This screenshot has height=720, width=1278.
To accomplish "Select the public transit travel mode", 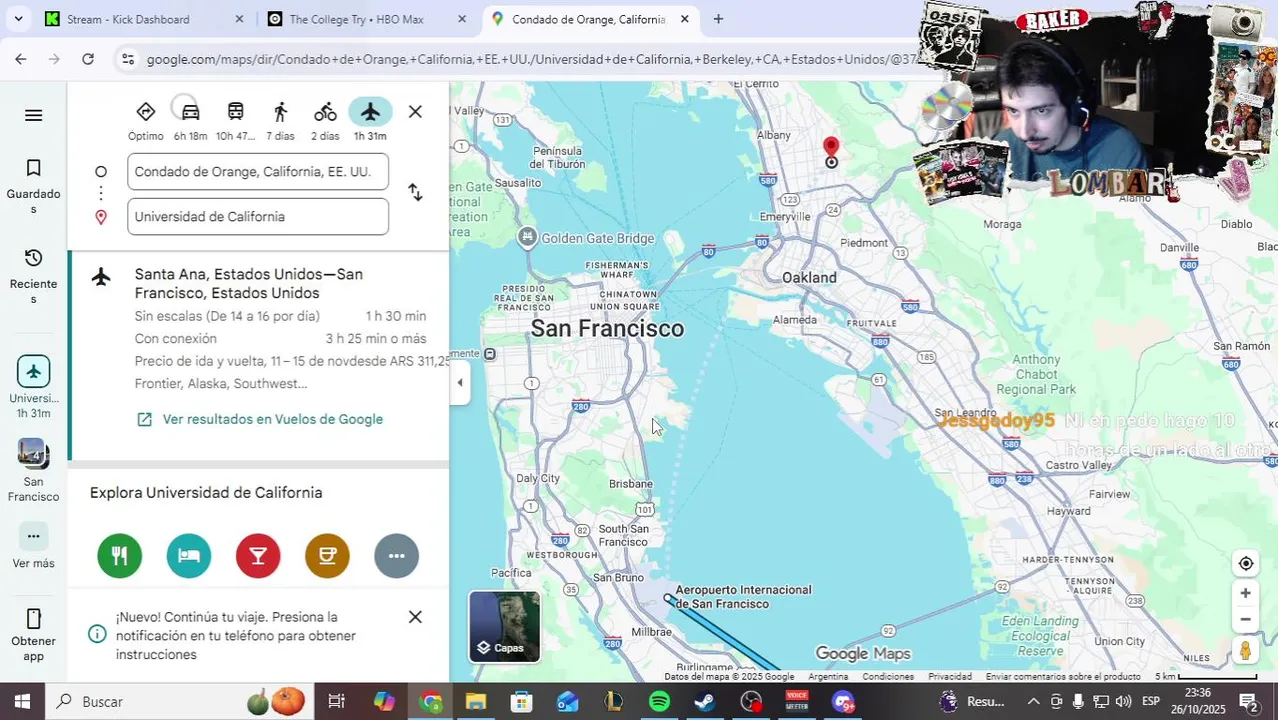I will (x=235, y=120).
